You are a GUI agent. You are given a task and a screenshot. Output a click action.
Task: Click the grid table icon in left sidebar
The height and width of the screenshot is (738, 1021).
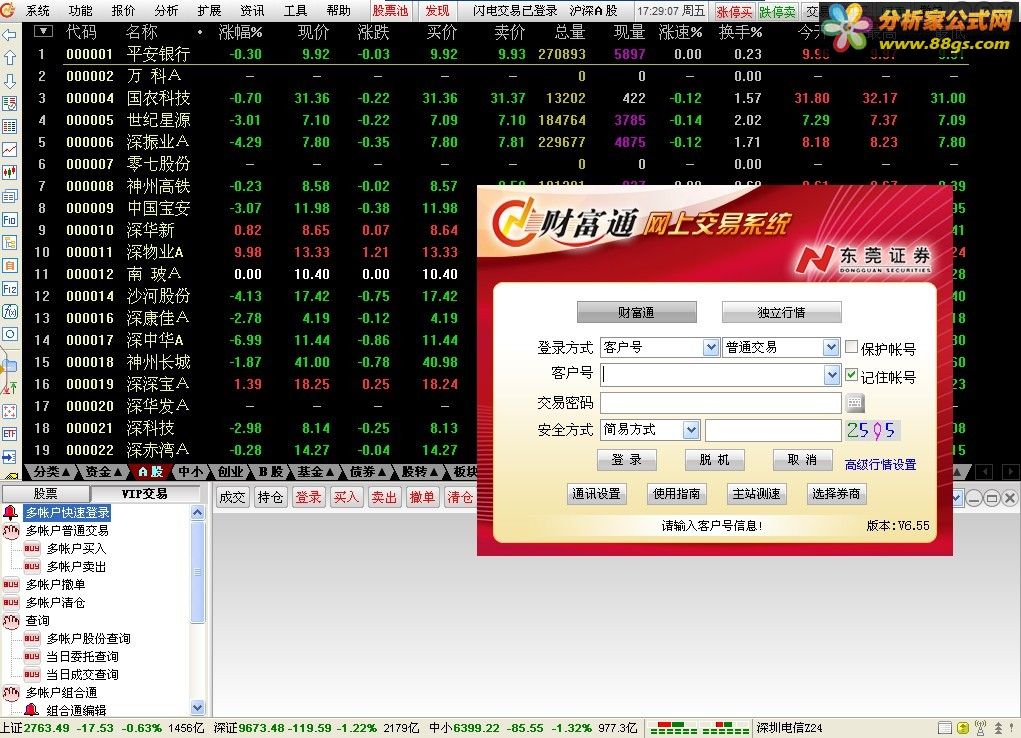9,126
